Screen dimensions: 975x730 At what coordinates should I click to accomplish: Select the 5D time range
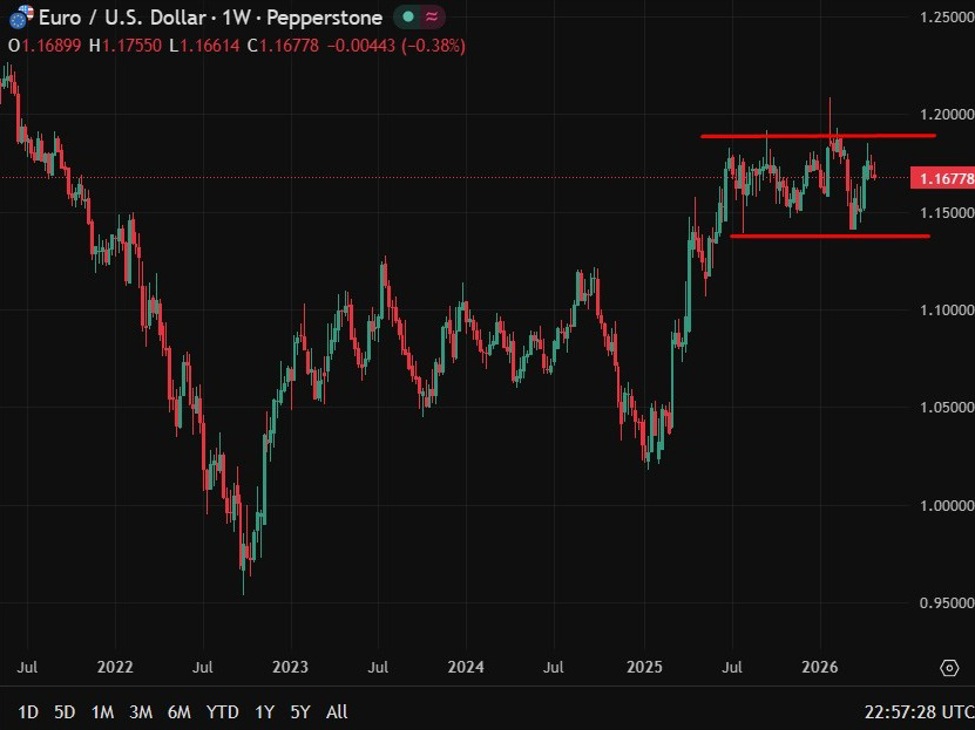pyautogui.click(x=64, y=712)
